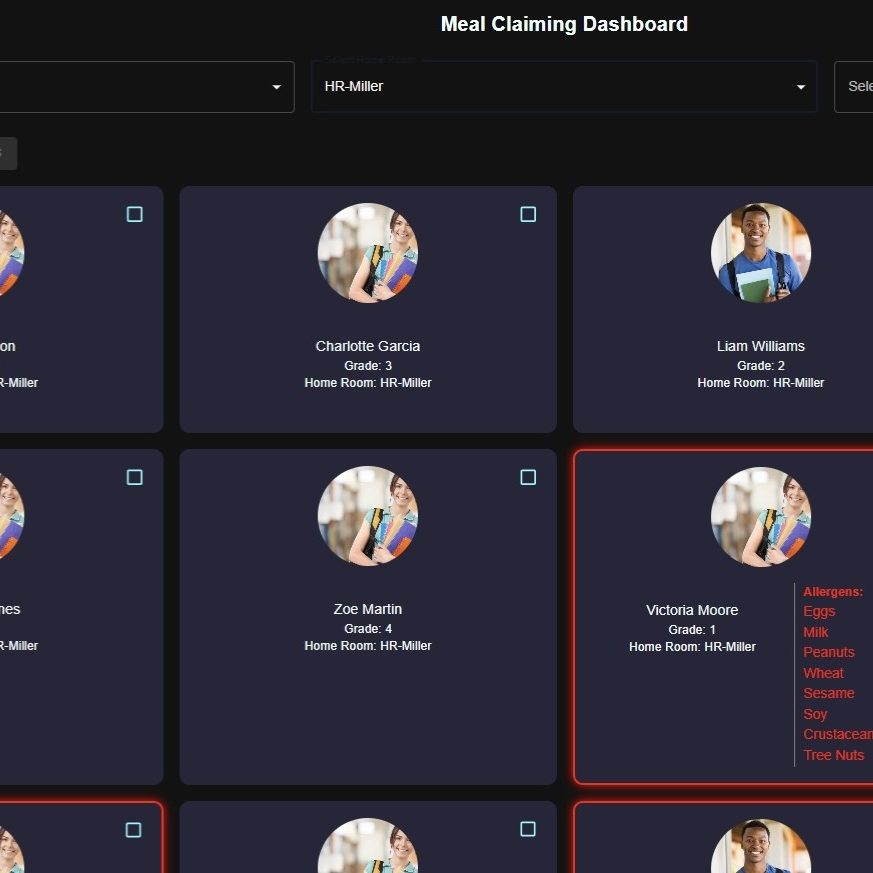Click 'Grade: 3' on Charlotte Garcia's card
This screenshot has height=873, width=873.
pos(368,366)
